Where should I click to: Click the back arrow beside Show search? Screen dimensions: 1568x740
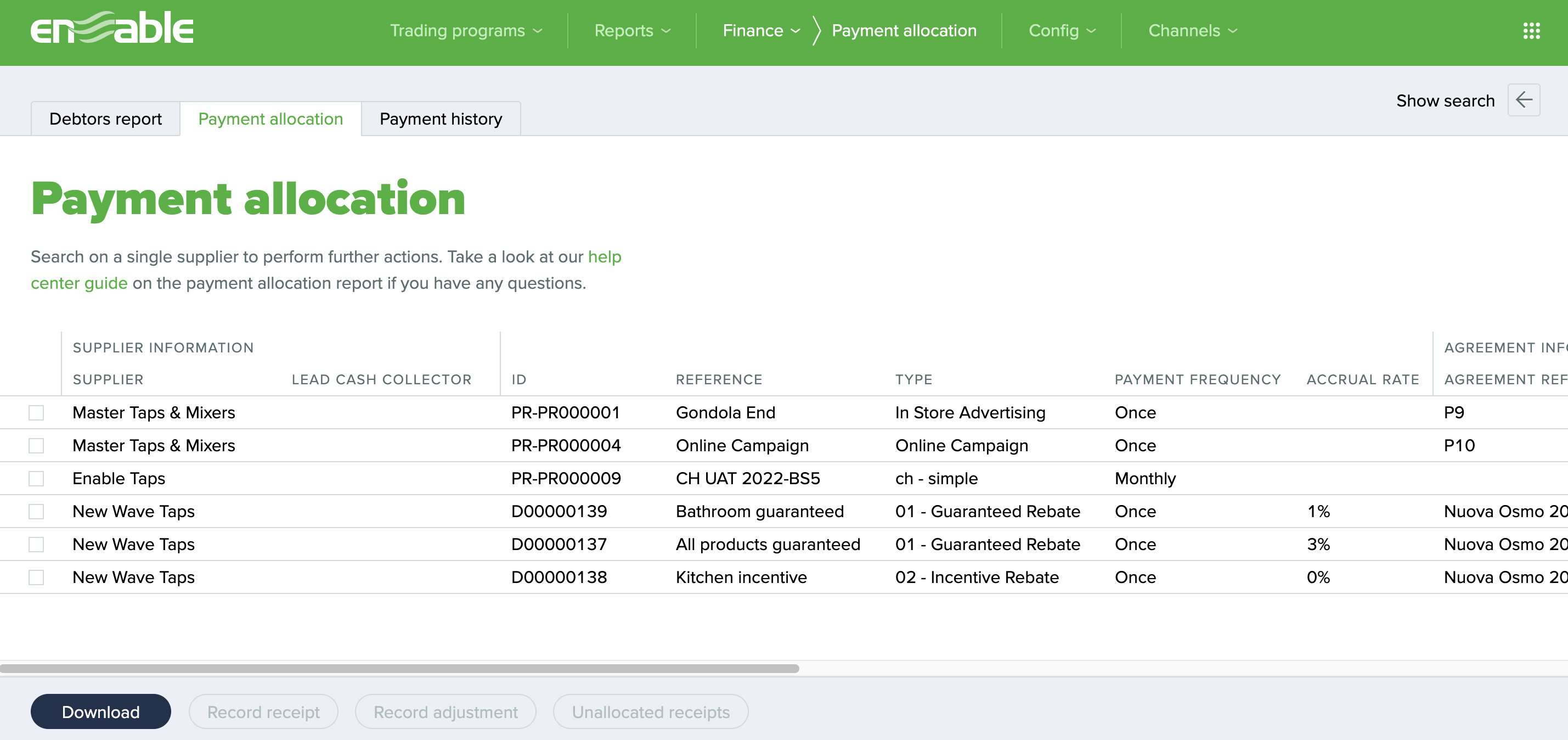click(x=1524, y=99)
